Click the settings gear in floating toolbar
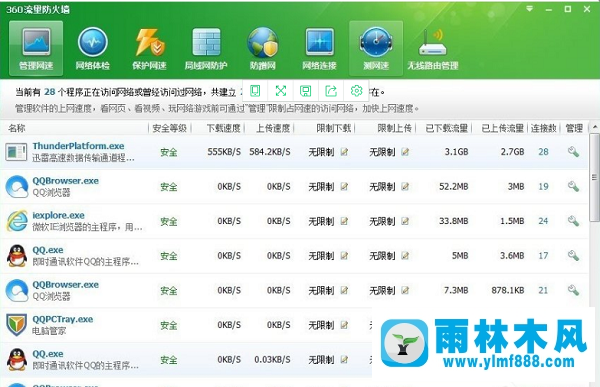Screen dimensions: 600x387 [x=356, y=91]
